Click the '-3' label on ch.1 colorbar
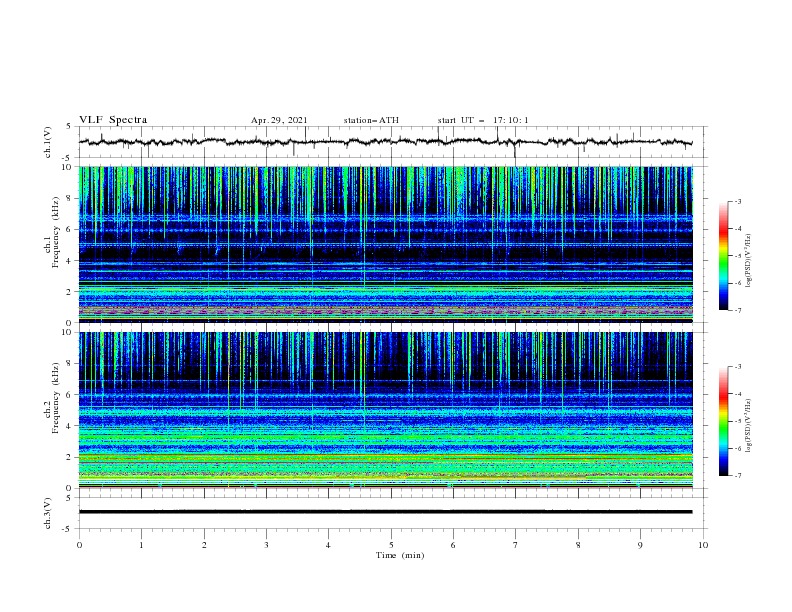The width and height of the screenshot is (792, 612). [x=737, y=201]
